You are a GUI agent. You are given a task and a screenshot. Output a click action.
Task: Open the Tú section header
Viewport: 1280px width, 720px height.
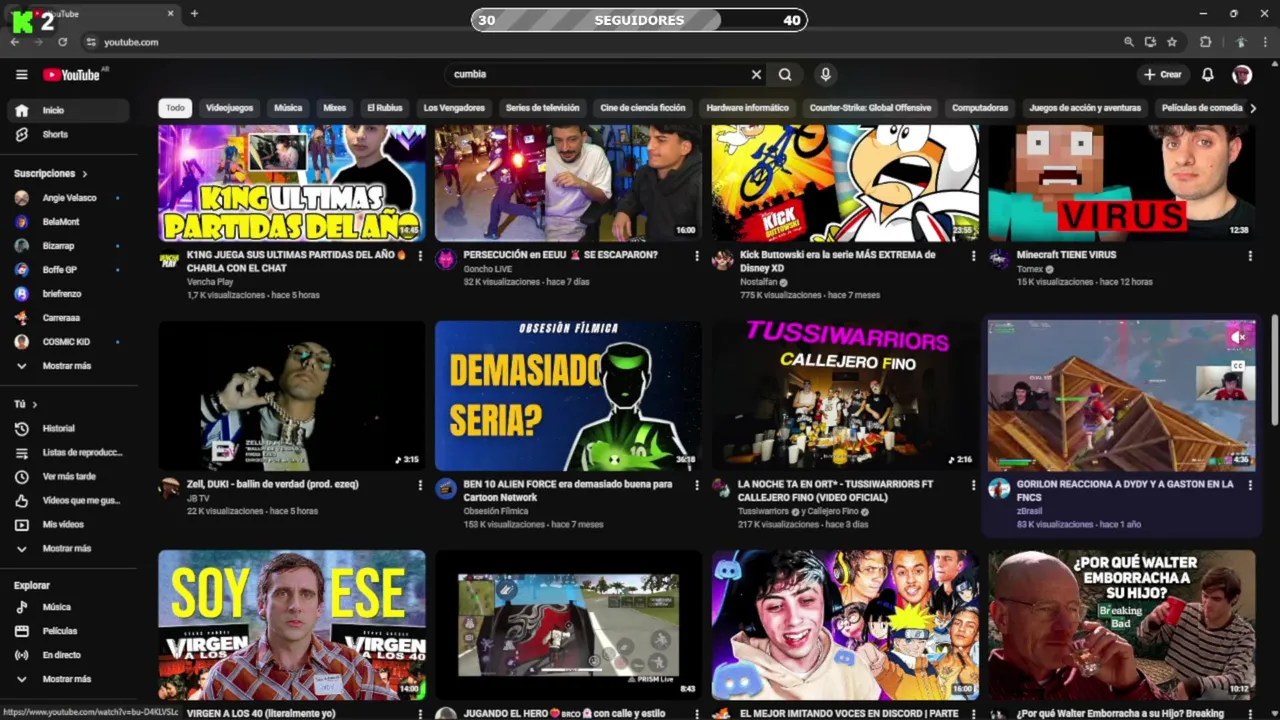25,404
